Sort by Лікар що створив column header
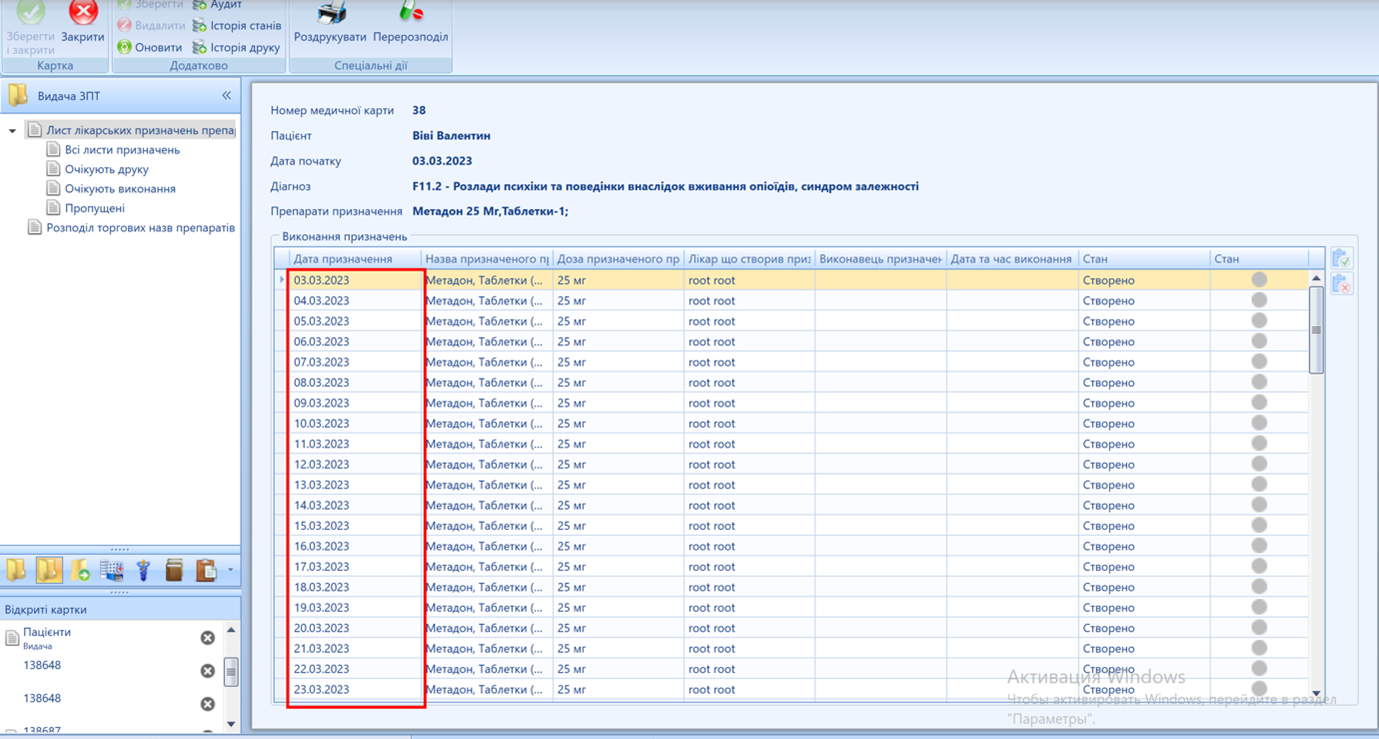 click(x=750, y=259)
